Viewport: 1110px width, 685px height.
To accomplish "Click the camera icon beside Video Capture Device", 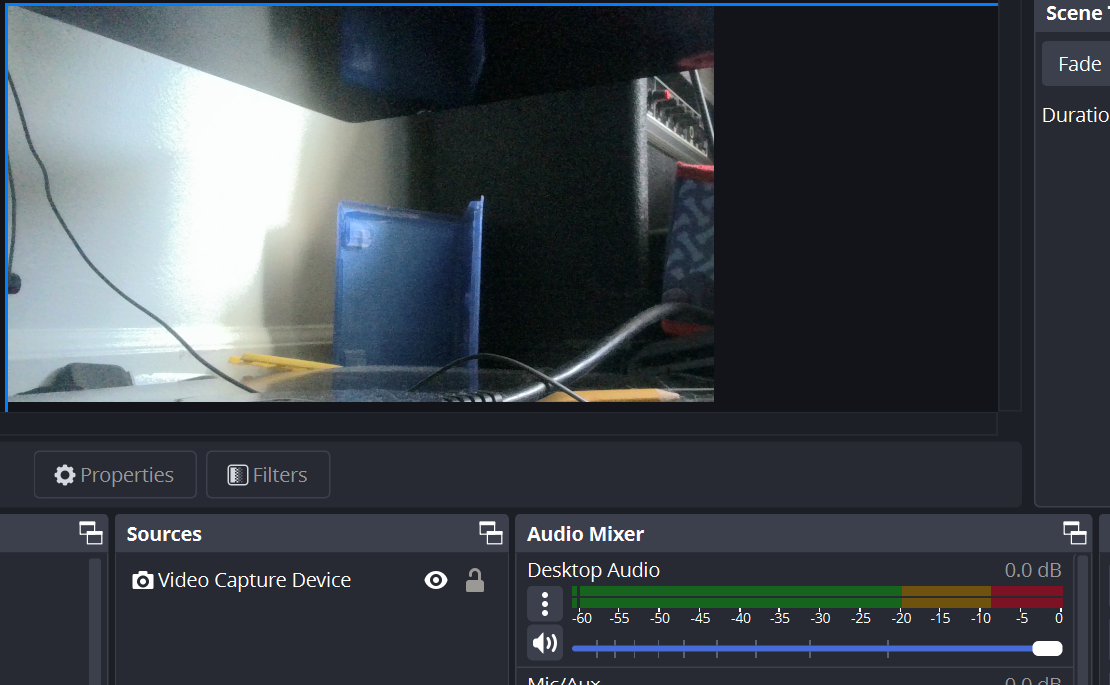I will (143, 581).
